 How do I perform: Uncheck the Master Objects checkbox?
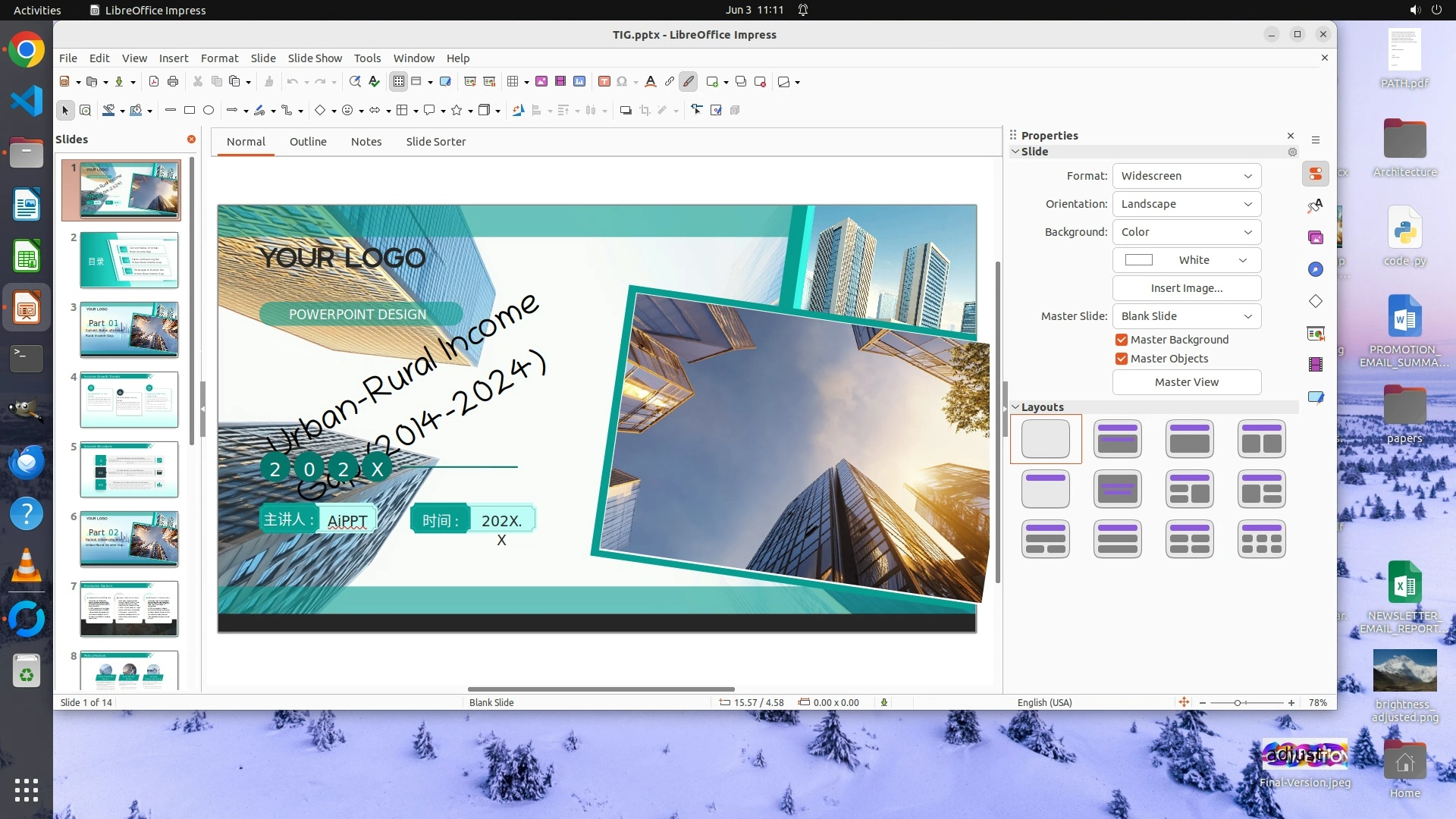tap(1122, 359)
